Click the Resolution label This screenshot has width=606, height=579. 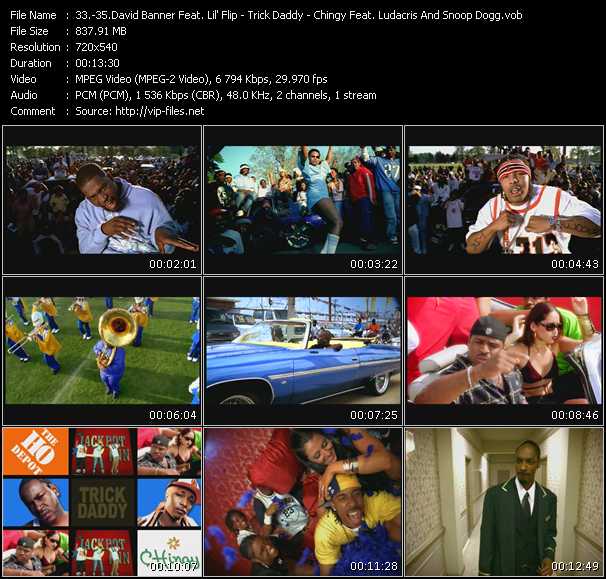coord(35,47)
